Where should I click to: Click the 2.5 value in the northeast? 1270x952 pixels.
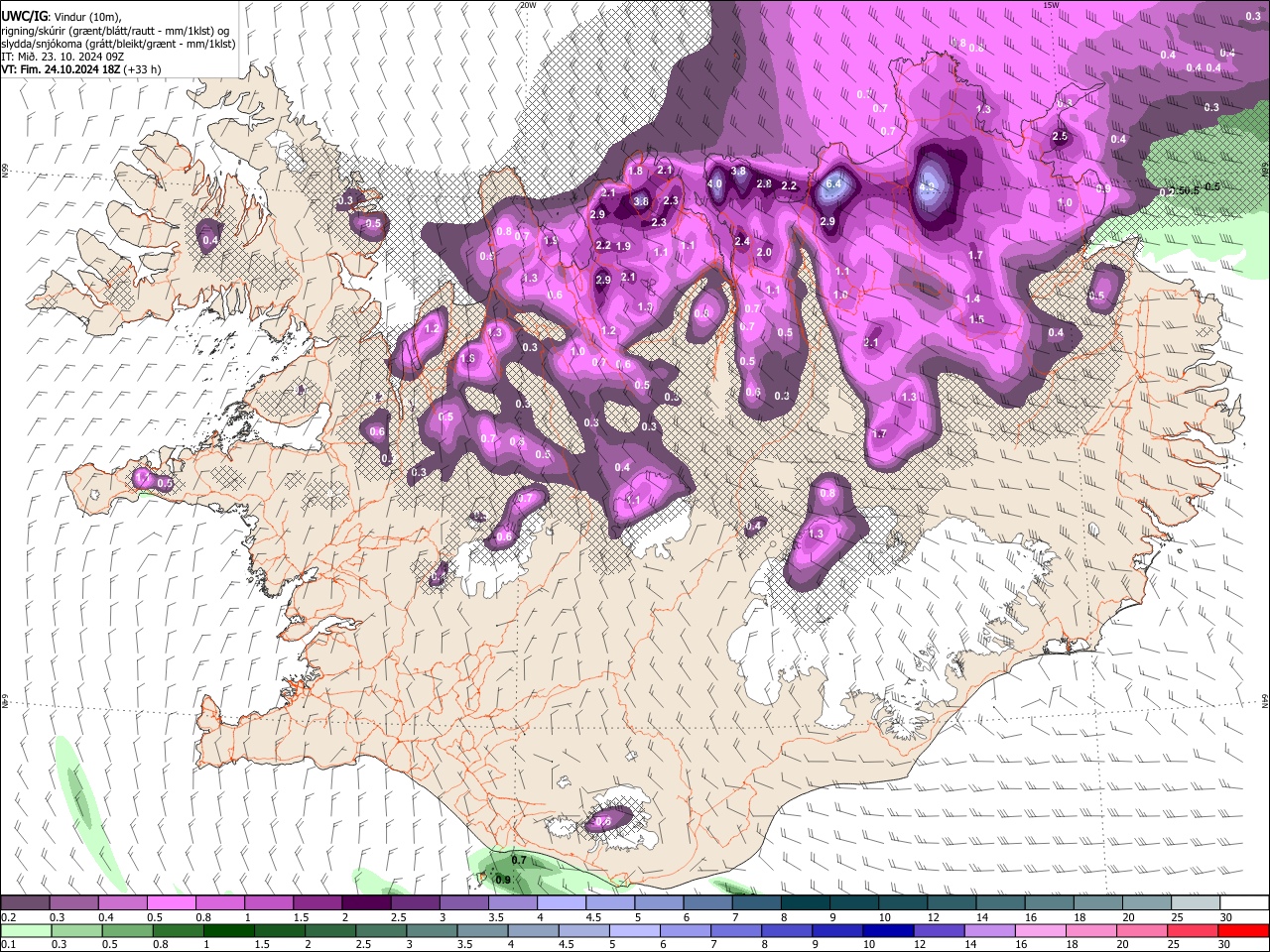pyautogui.click(x=1060, y=136)
